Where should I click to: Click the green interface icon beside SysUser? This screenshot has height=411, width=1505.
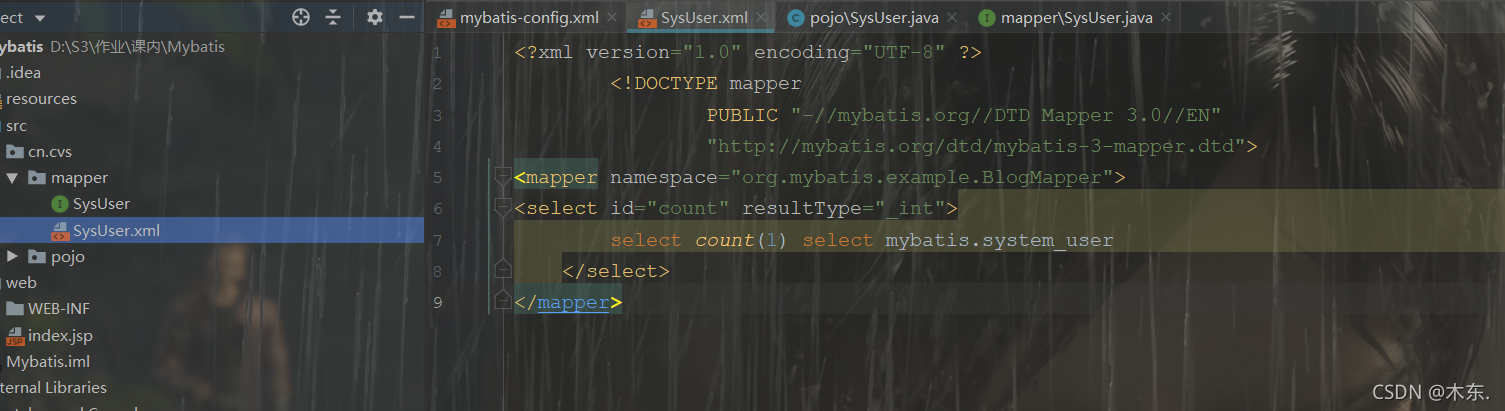point(59,204)
